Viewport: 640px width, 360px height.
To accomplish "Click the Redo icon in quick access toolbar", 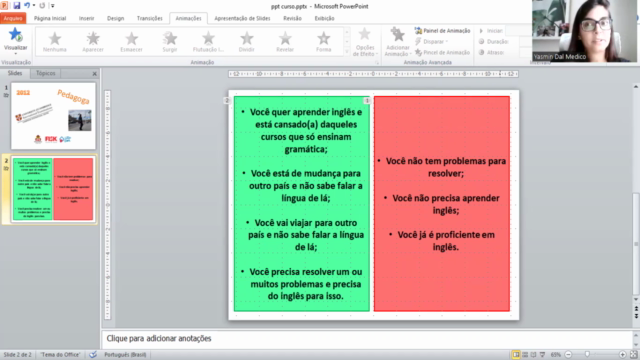I will 42,6.
